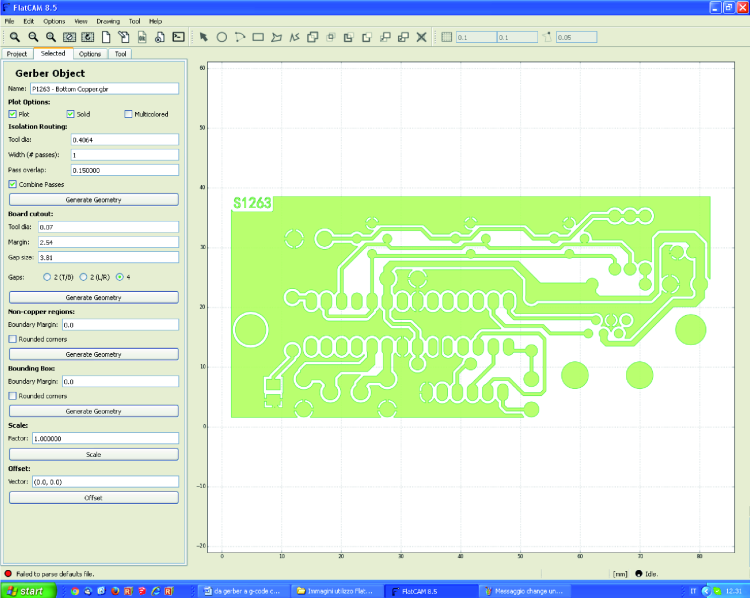Switch to the Tool tab
Image resolution: width=750 pixels, height=598 pixels.
(x=121, y=54)
